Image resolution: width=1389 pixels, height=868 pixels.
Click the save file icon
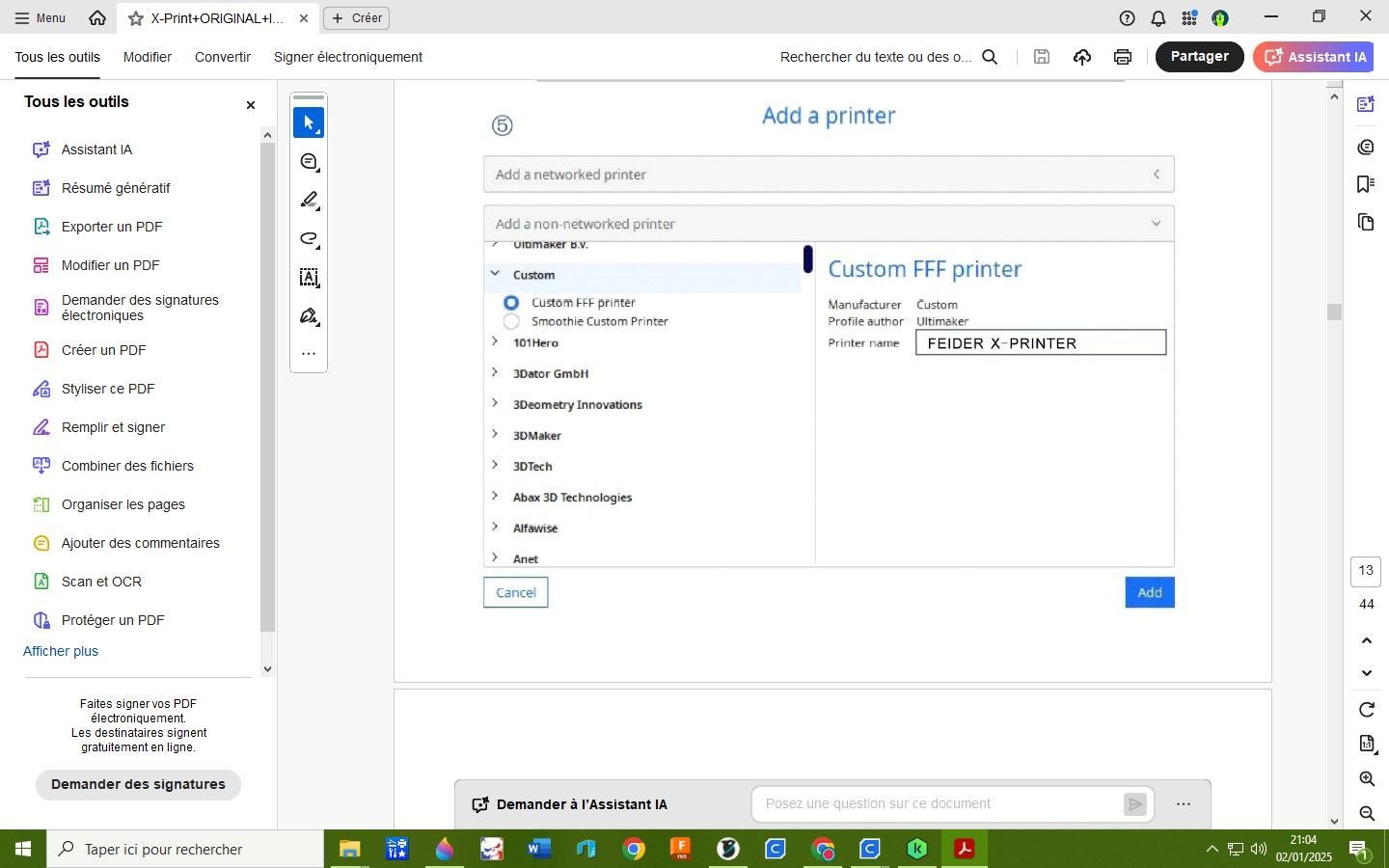pyautogui.click(x=1042, y=57)
